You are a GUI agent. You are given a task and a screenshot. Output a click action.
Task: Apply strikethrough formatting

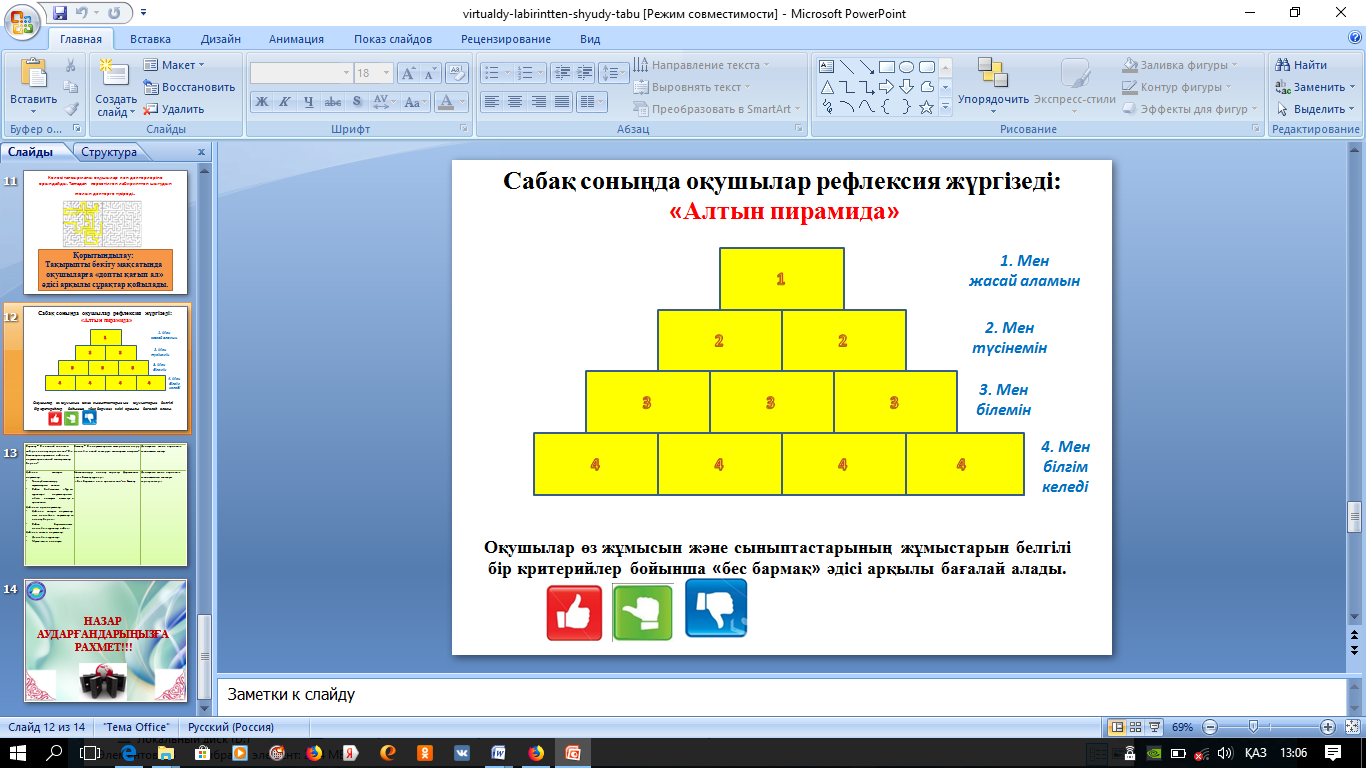click(333, 101)
